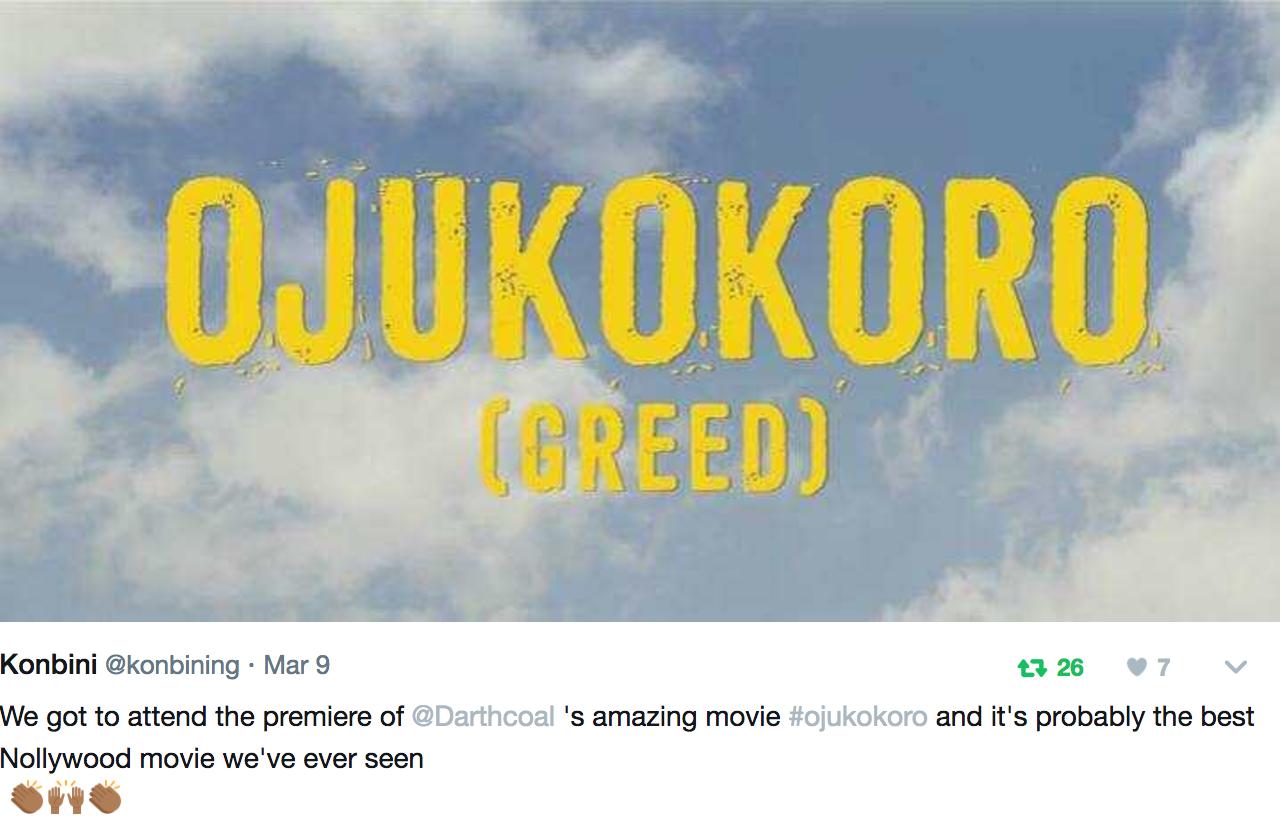This screenshot has width=1282, height=826.
Task: Open the @konbining handle link
Action: [172, 666]
